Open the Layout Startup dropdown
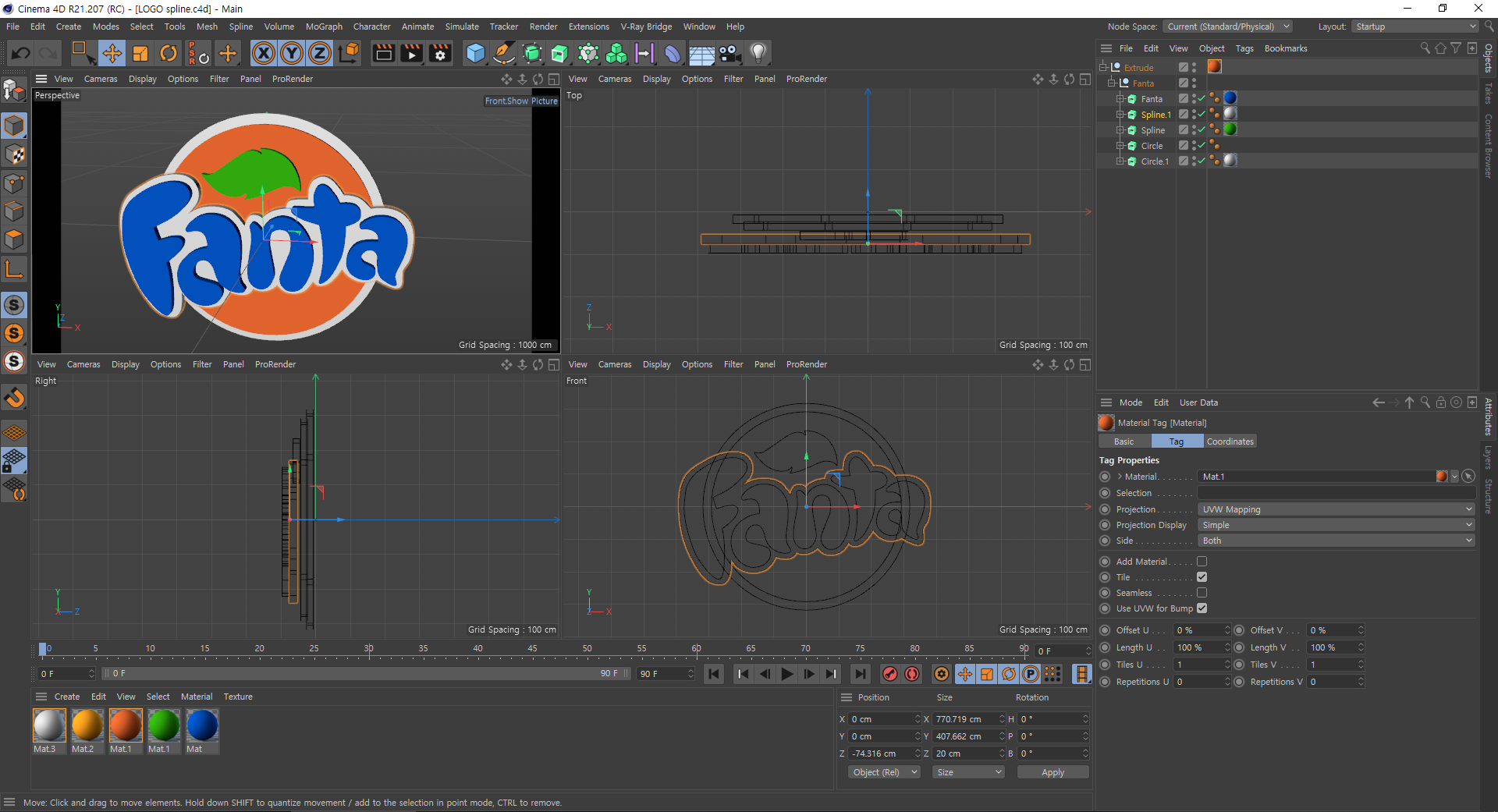This screenshot has height=812, width=1498. 1415,27
